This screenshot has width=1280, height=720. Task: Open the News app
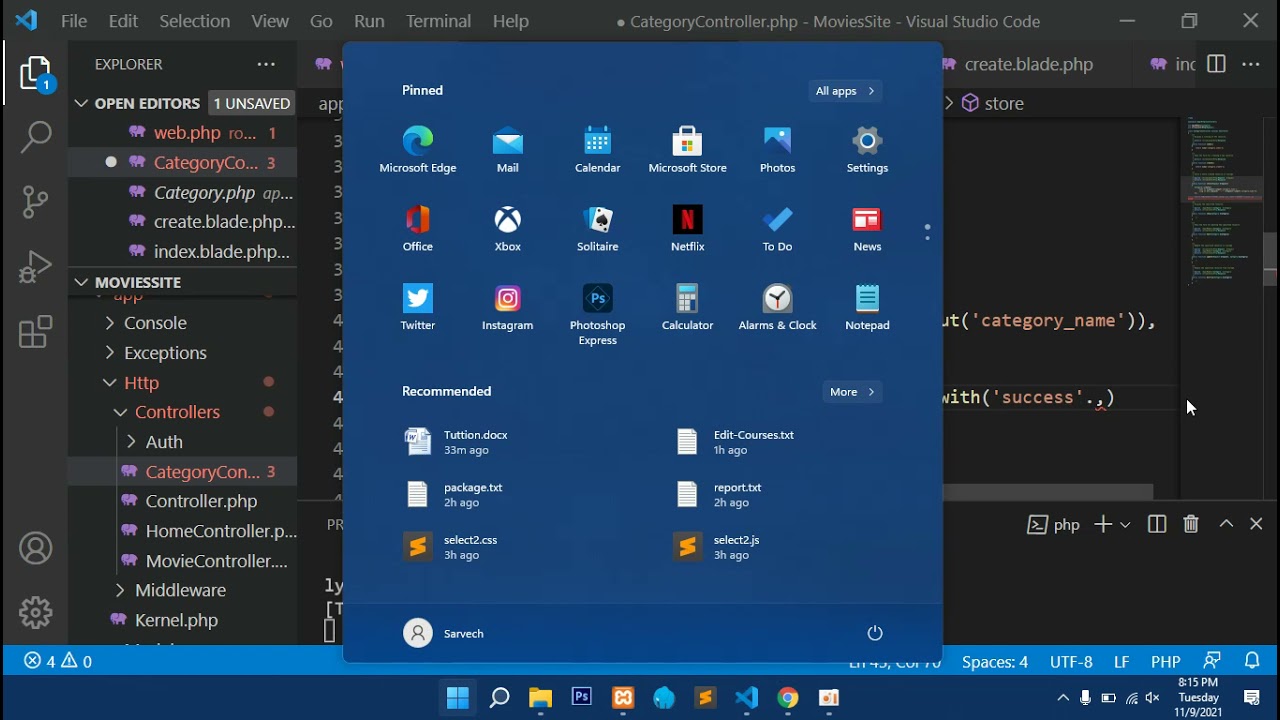pyautogui.click(x=867, y=229)
